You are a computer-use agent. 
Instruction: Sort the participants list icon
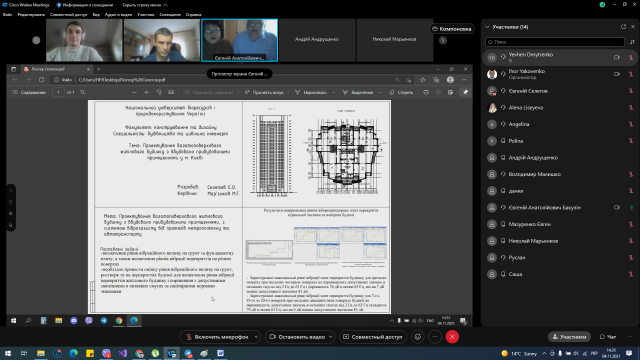(x=632, y=42)
